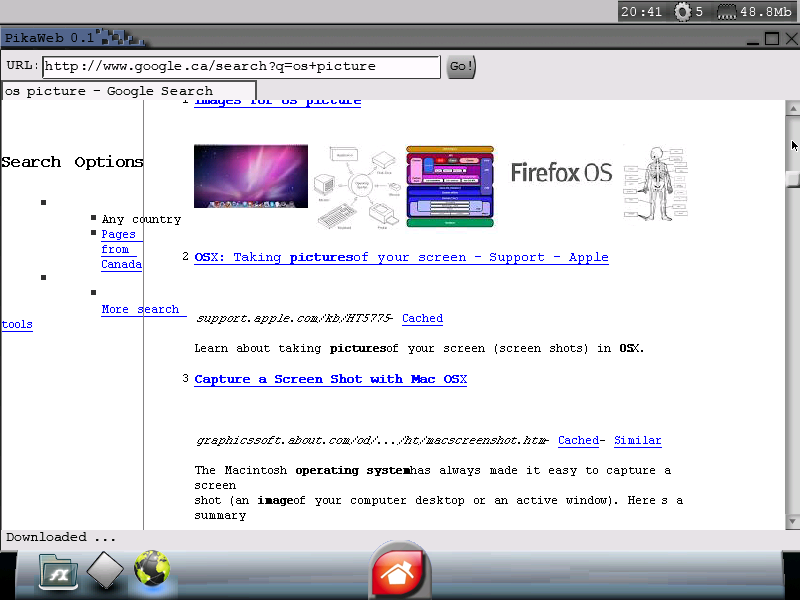800x600 pixels.
Task: Close the PikaWeb window
Action: 791,39
